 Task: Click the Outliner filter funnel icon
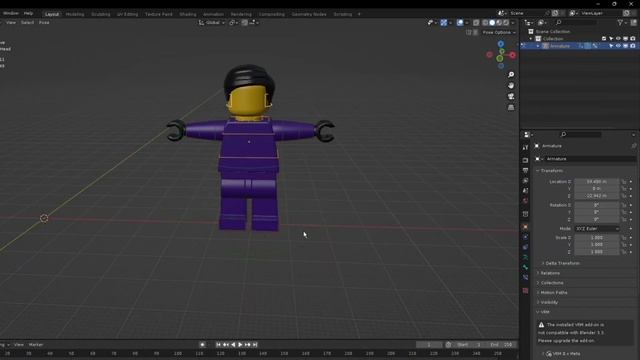click(x=620, y=22)
